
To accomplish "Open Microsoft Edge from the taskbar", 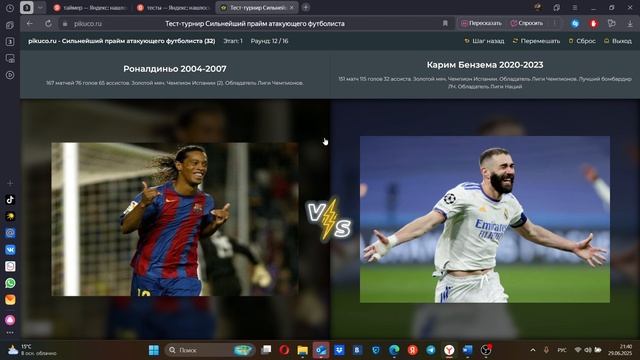I will 394,350.
